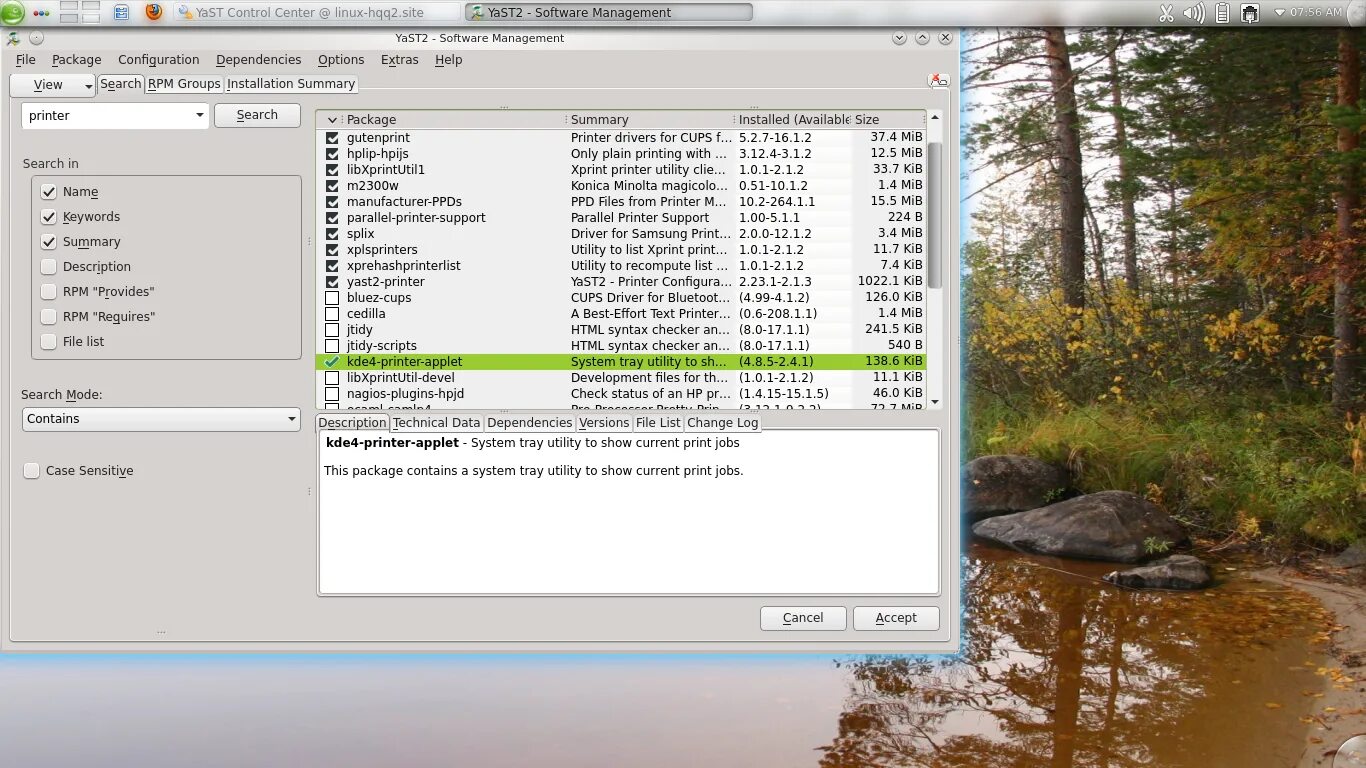Open the Package menu
Viewport: 1366px width, 768px height.
coord(77,60)
